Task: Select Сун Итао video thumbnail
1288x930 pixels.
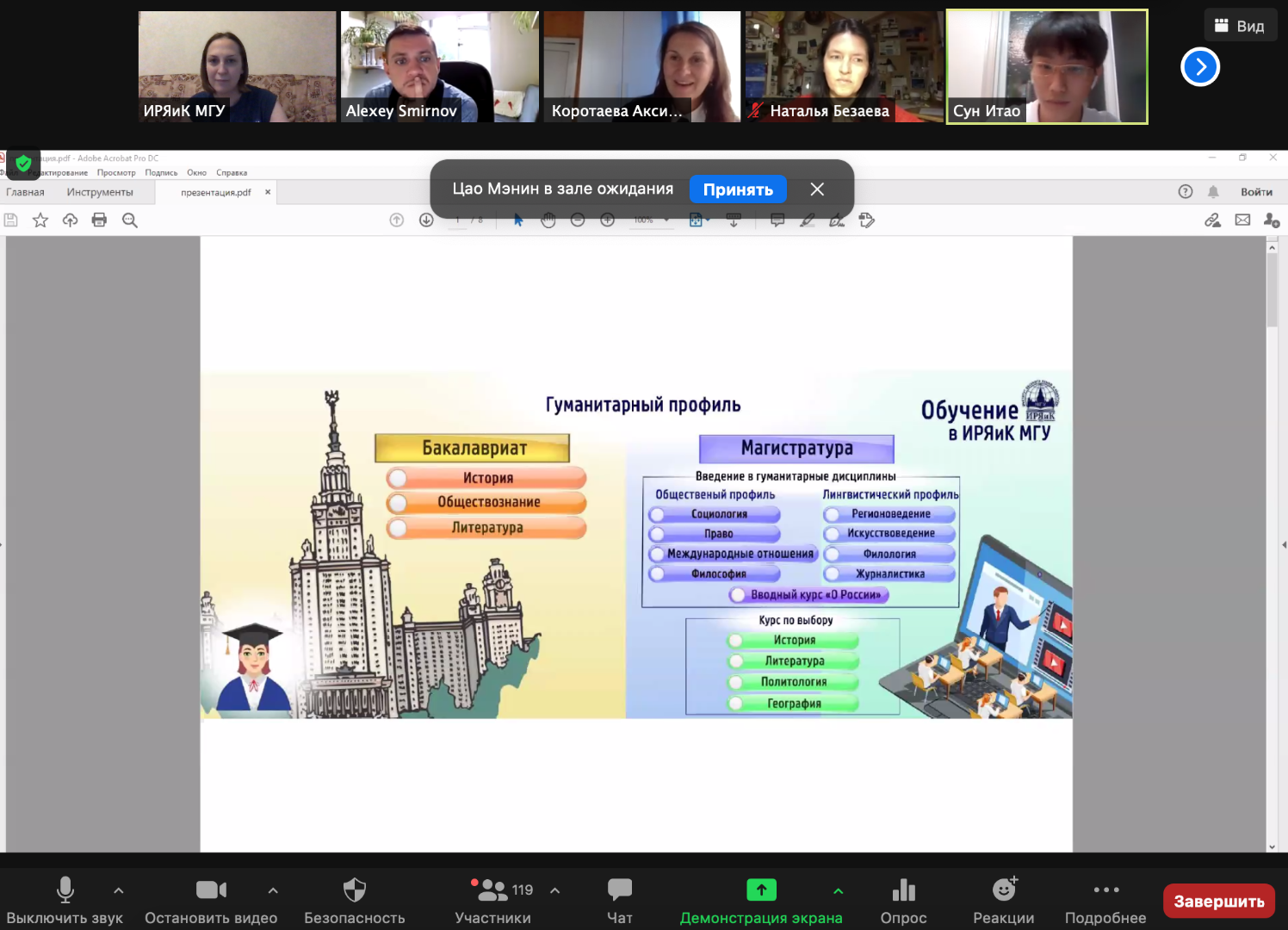Action: (1047, 66)
